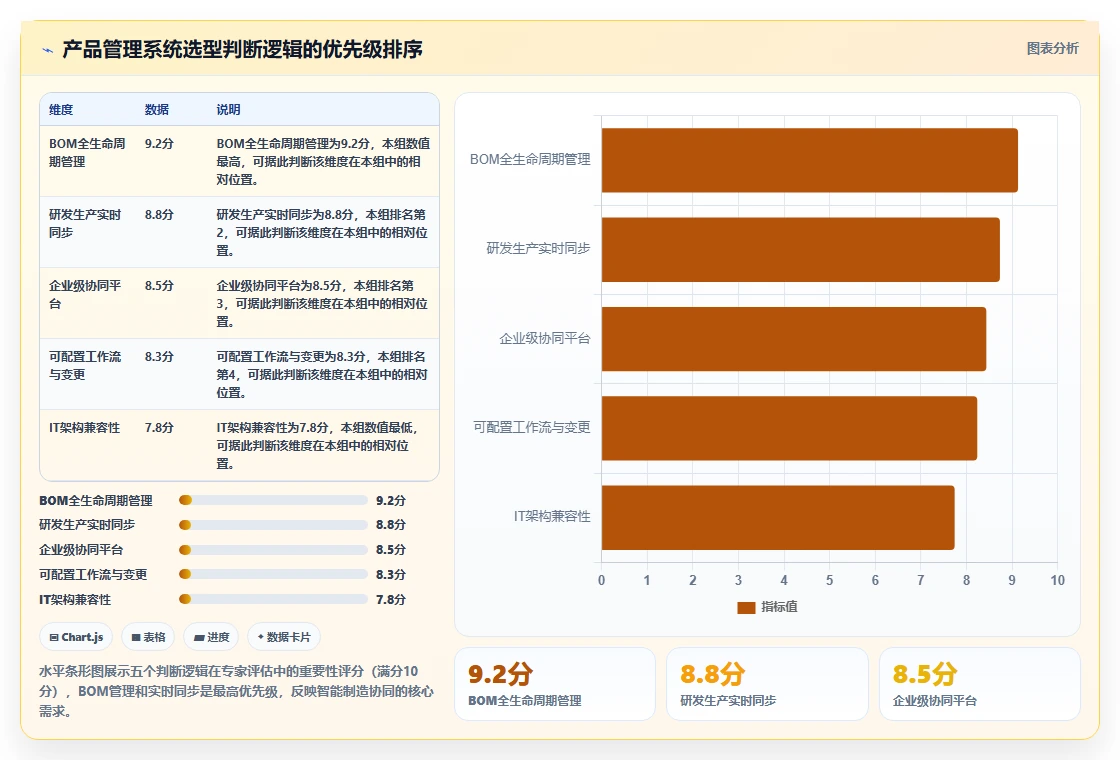1120x760 pixels.
Task: Click the IT架构兼容性 progress bar
Action: click(273, 599)
